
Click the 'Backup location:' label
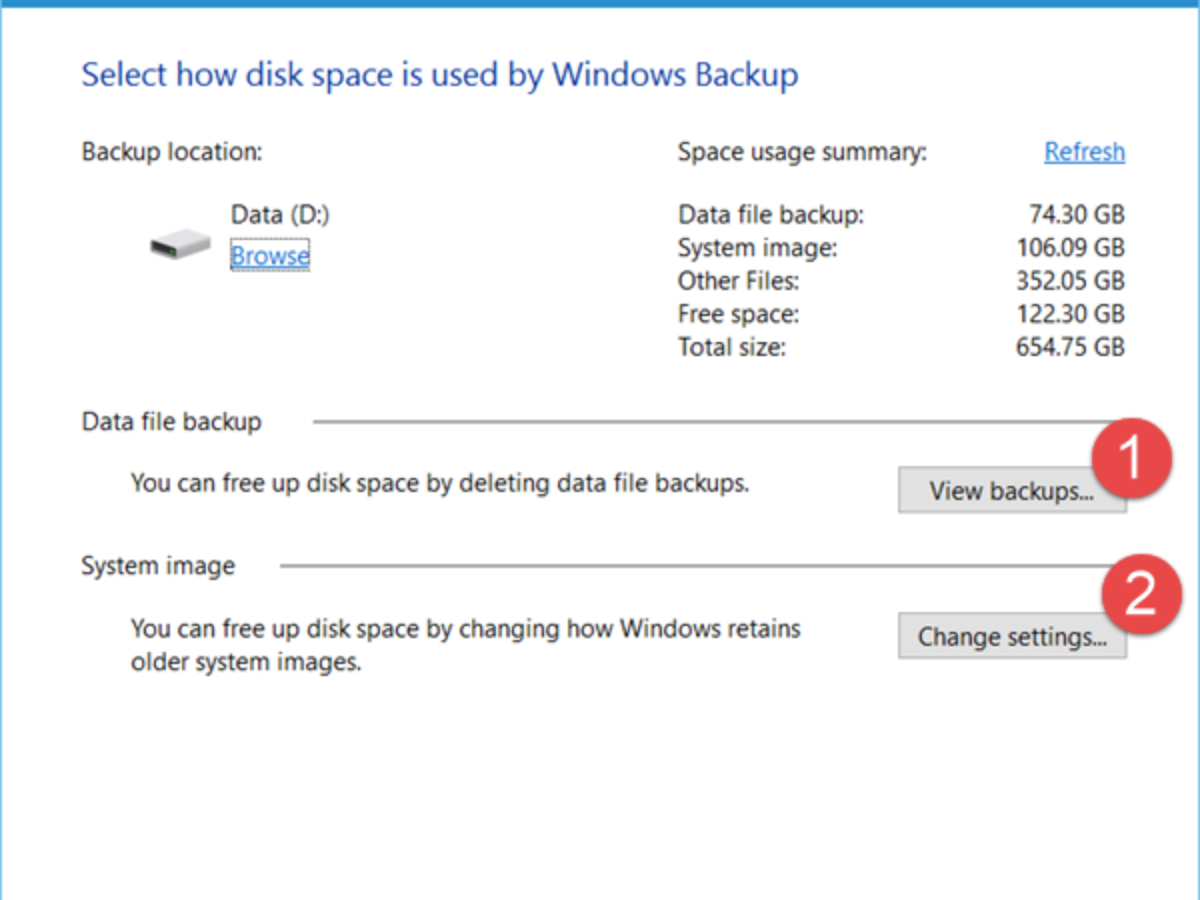coord(172,152)
